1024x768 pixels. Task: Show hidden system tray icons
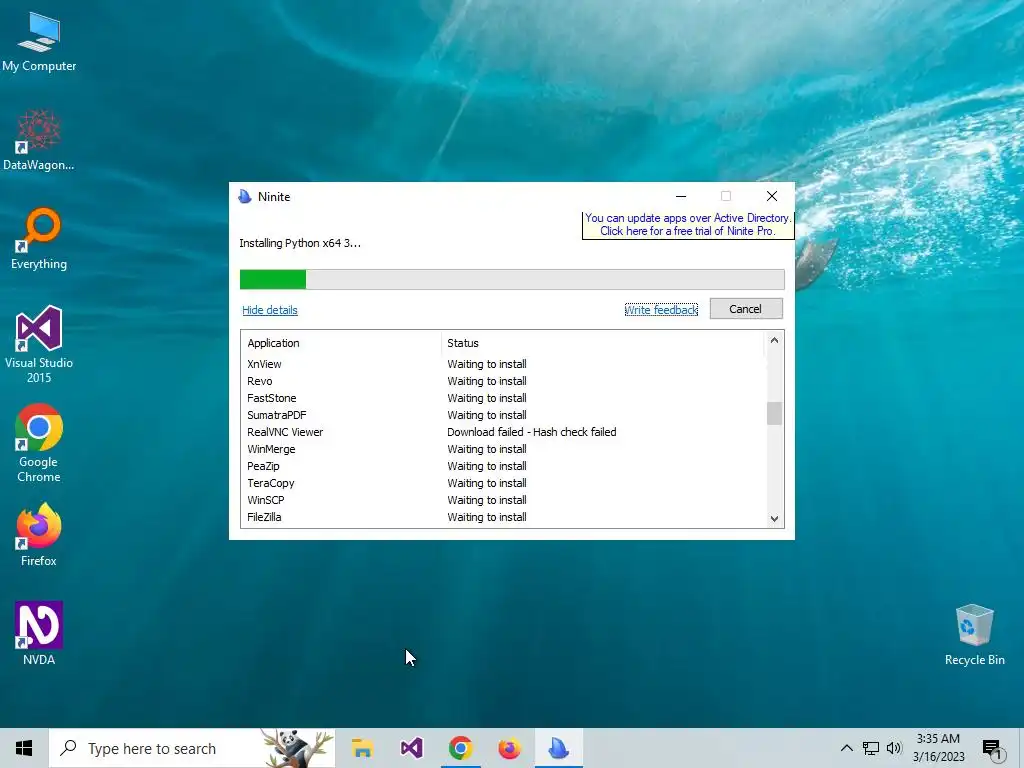pos(846,748)
